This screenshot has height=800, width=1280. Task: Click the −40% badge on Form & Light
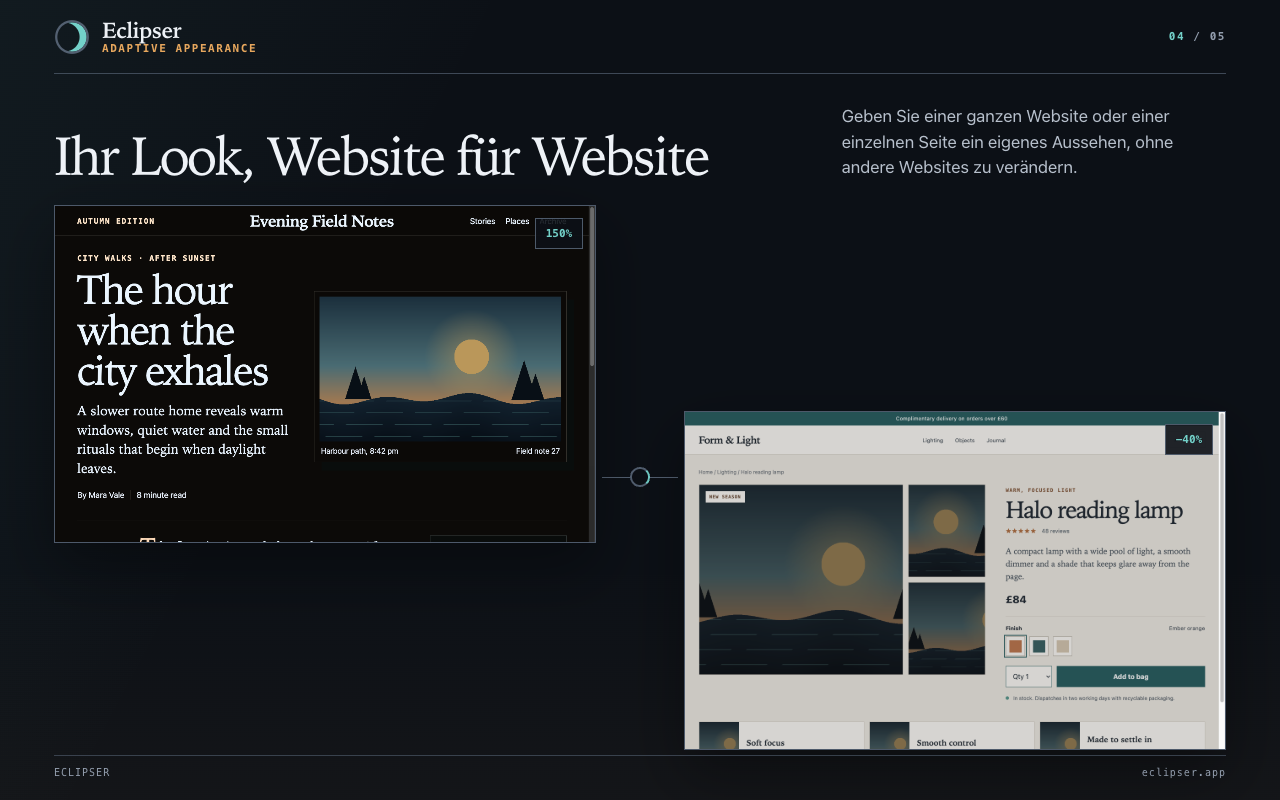tap(1189, 440)
